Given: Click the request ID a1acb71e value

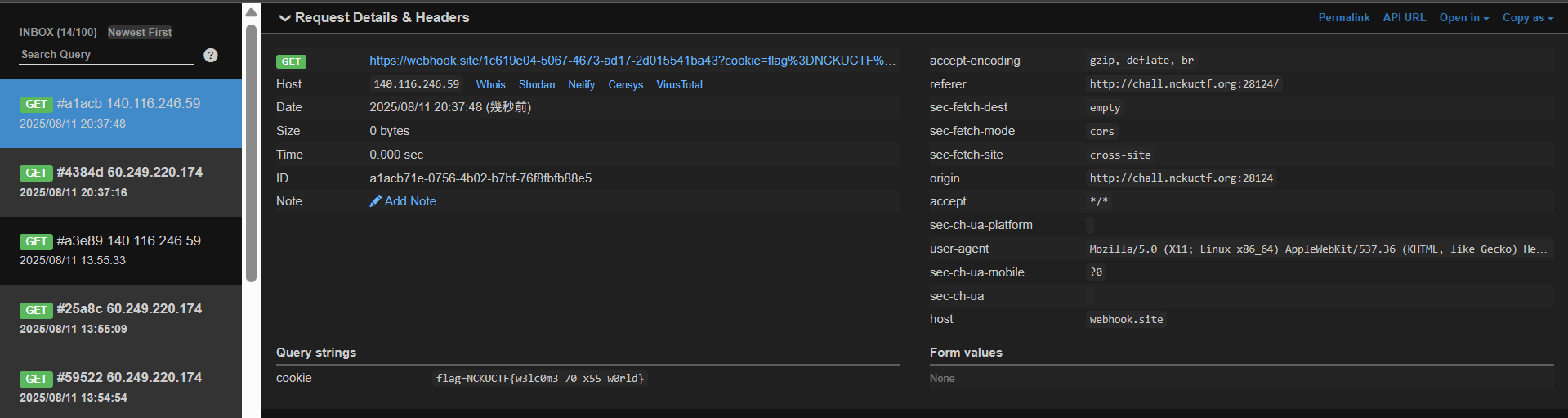Looking at the screenshot, I should pyautogui.click(x=480, y=178).
